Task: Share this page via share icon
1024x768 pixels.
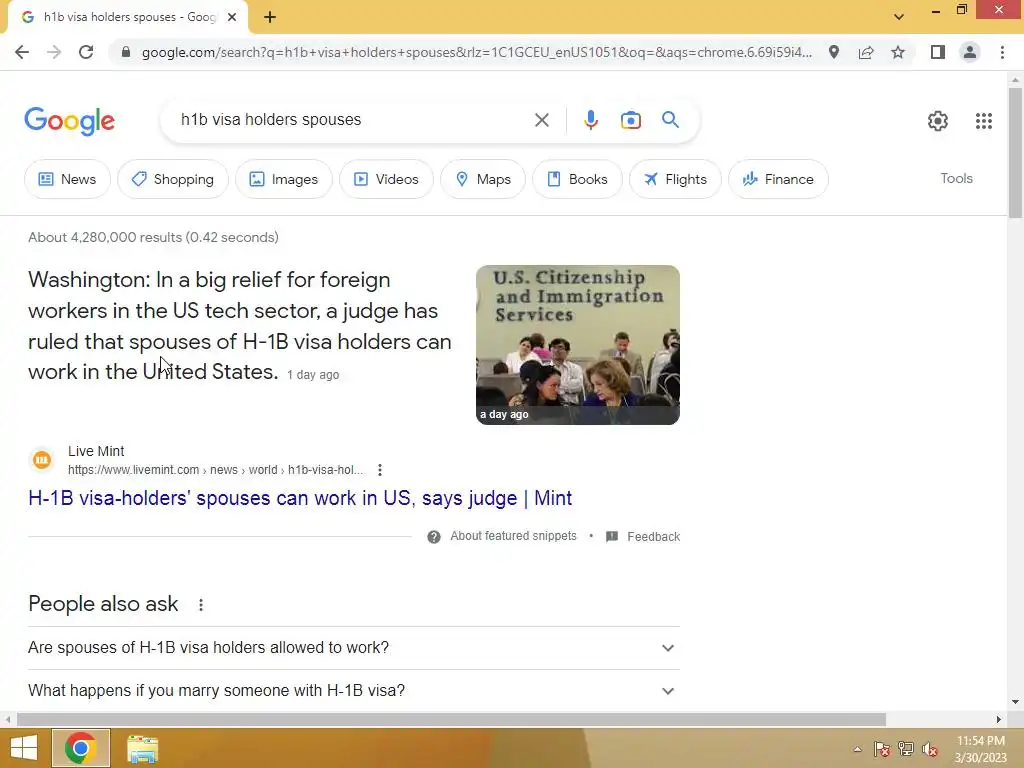Action: pyautogui.click(x=866, y=52)
